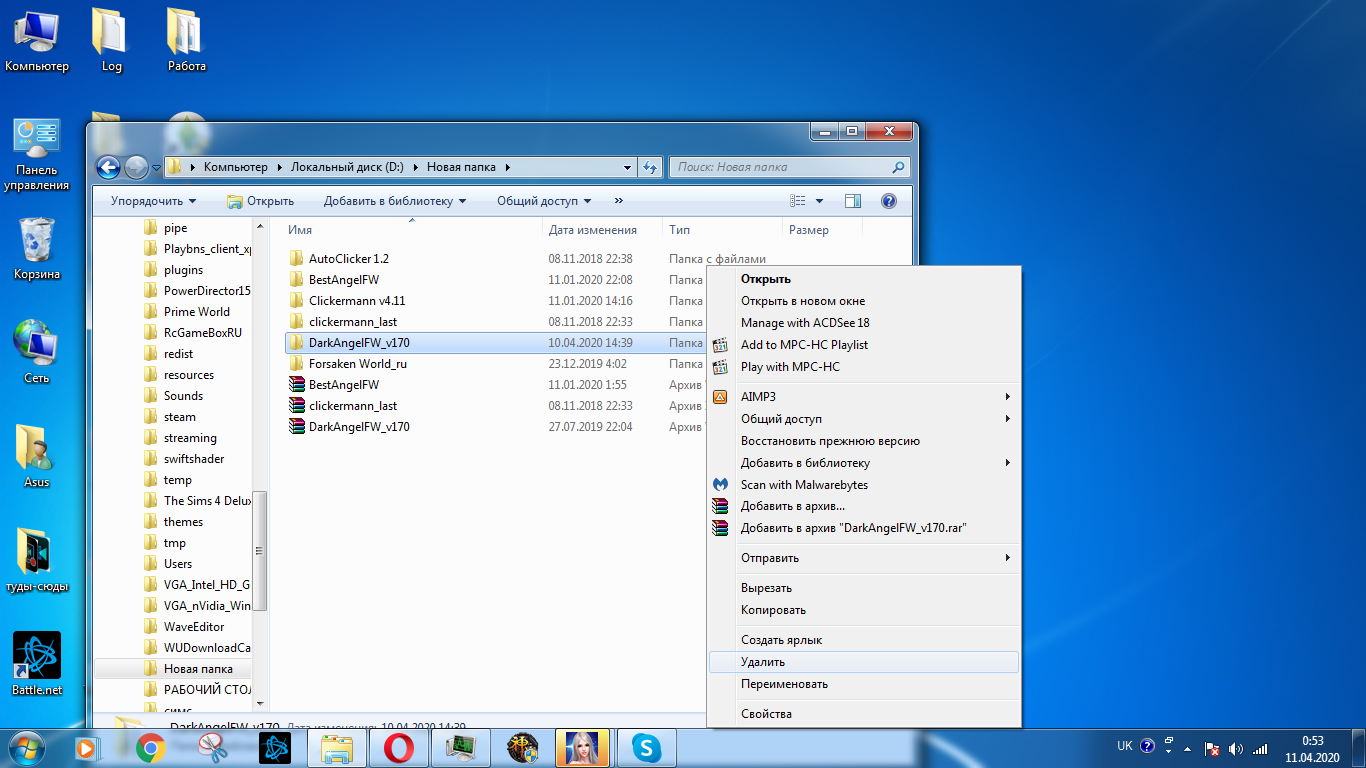Expand the Упорядочить dropdown menu
Screen dimensions: 1366x768
(x=153, y=201)
